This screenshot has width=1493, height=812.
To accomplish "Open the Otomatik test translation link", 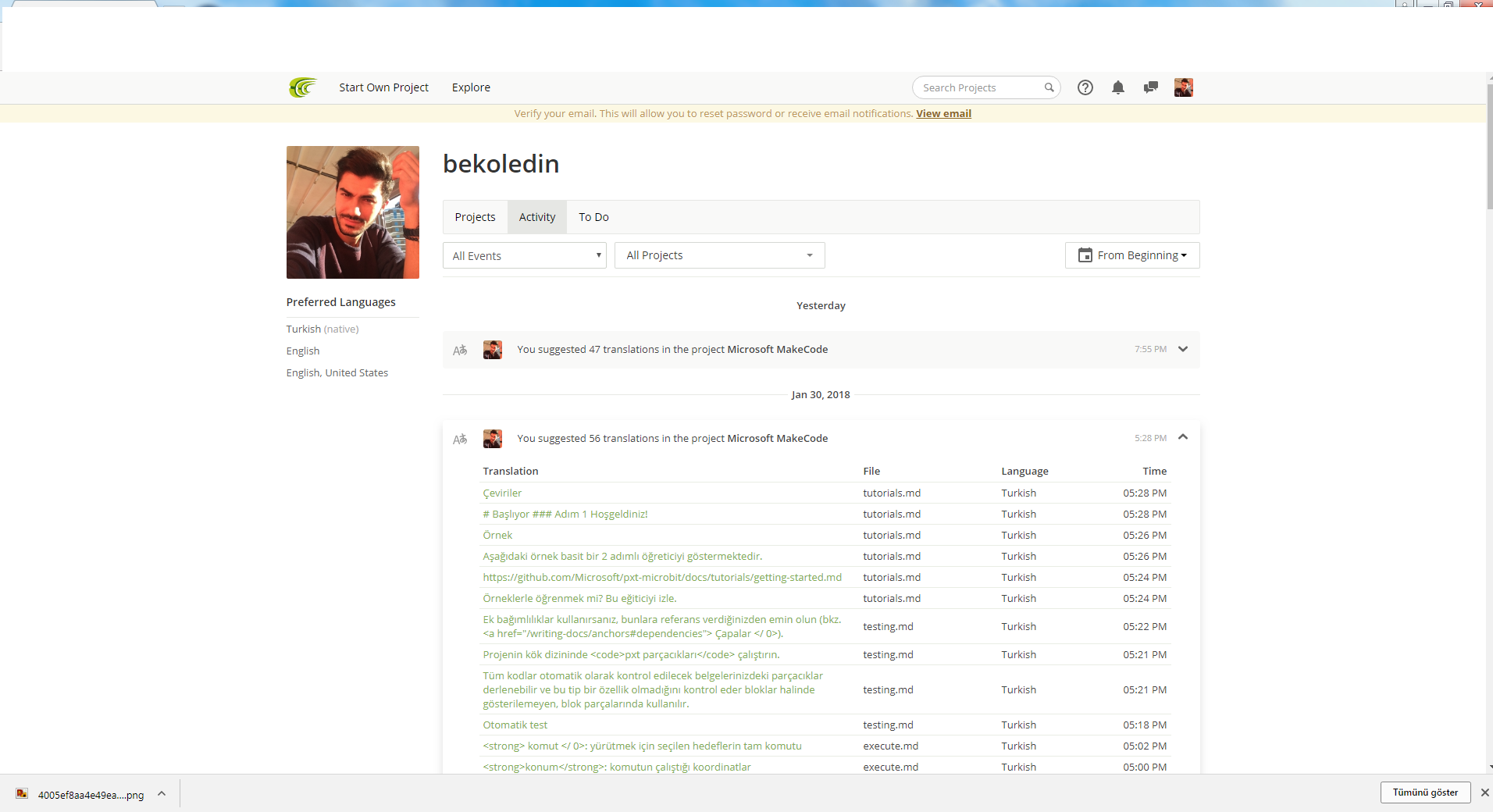I will tap(515, 725).
